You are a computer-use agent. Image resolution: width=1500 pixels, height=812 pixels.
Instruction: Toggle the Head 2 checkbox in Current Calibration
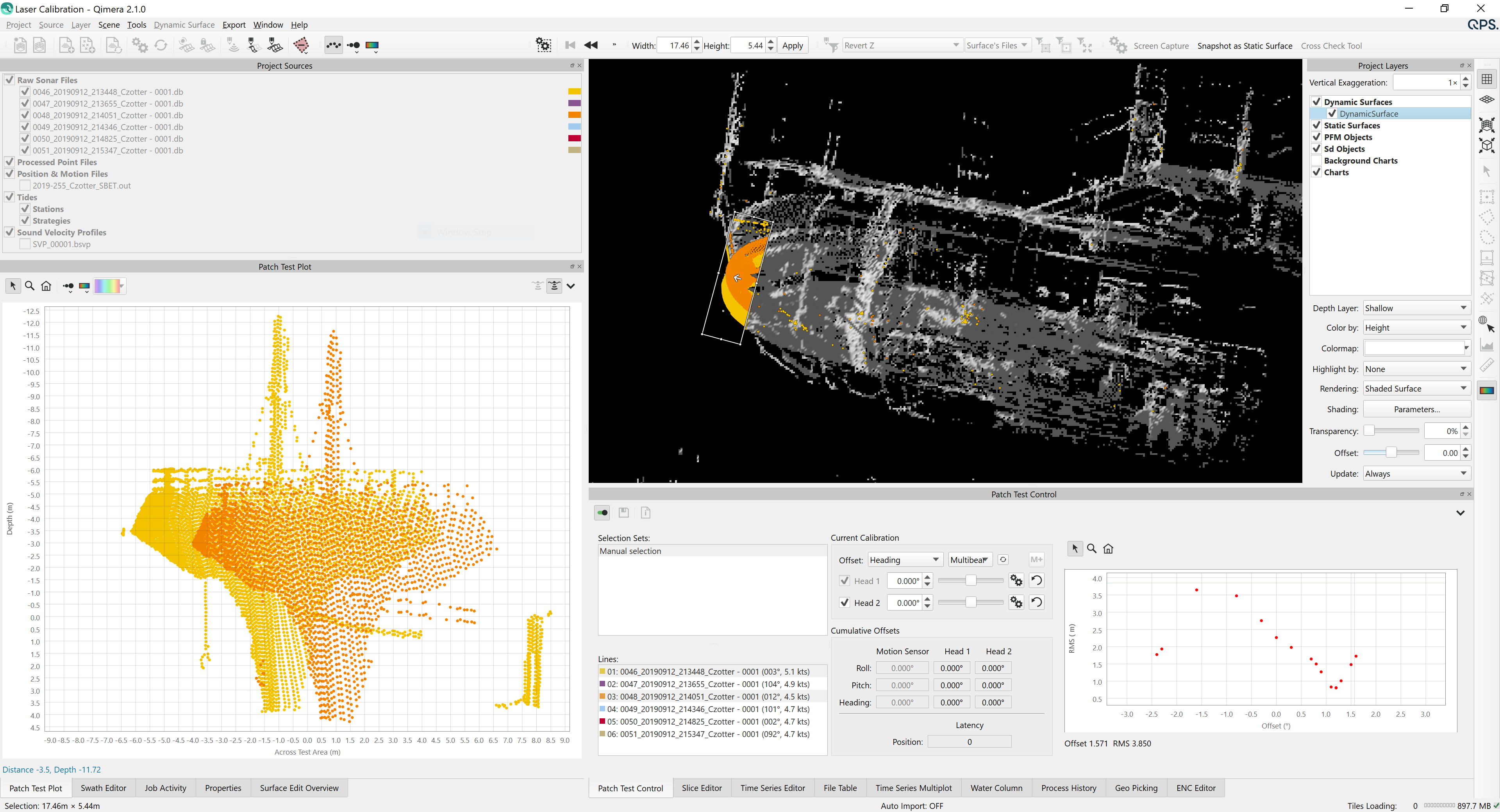click(x=845, y=602)
